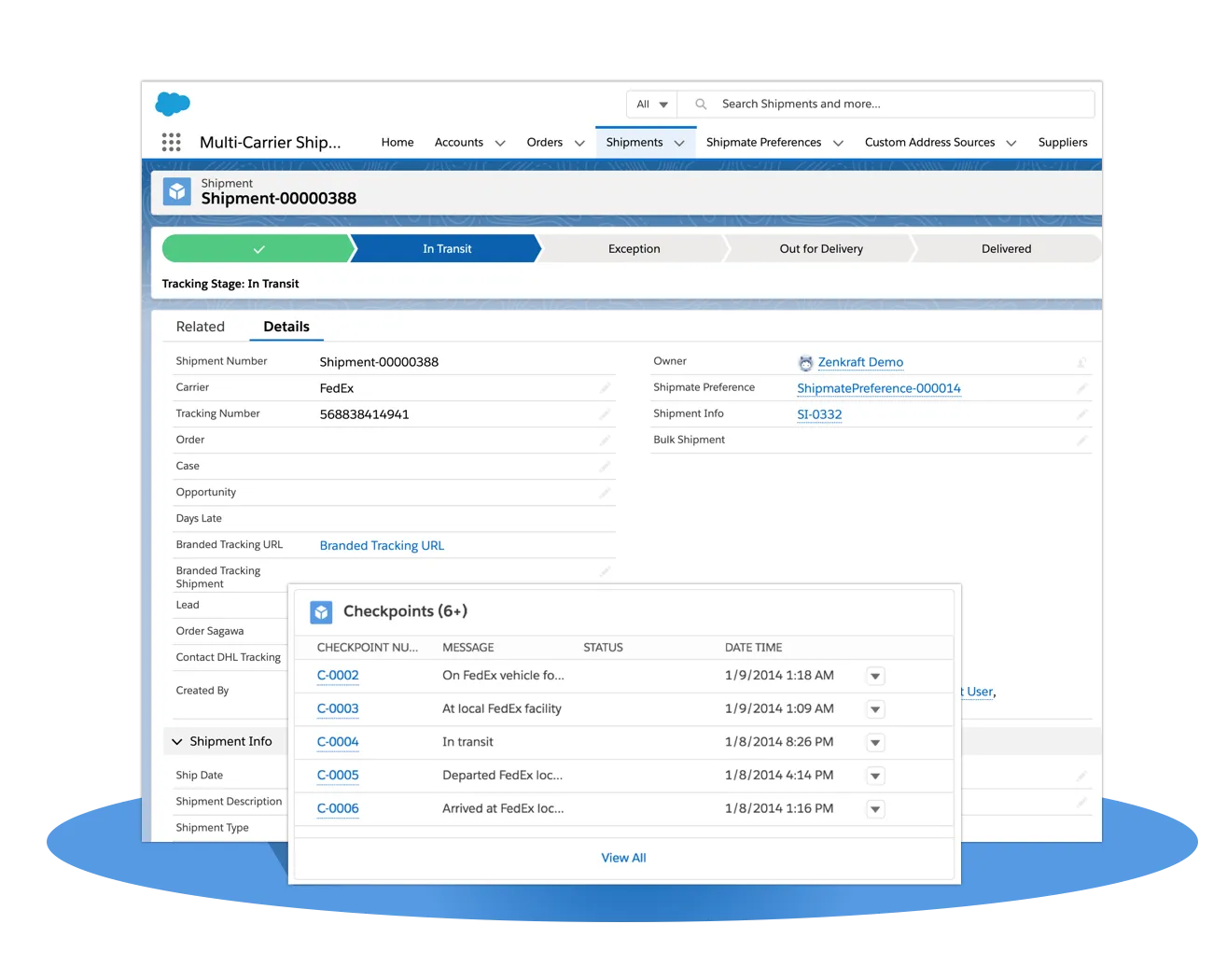1213x980 pixels.
Task: Edit the Bulk Shipment pencil icon
Action: [x=1081, y=441]
